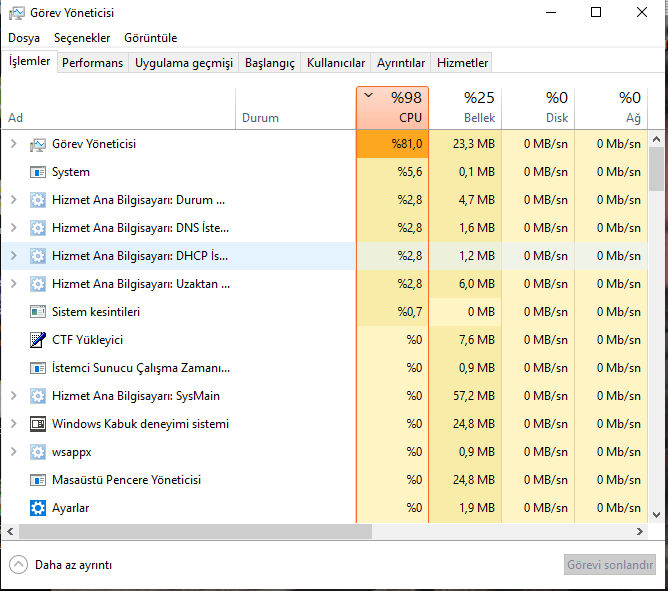Maximize the Görev Yöneticisi window

(x=596, y=12)
